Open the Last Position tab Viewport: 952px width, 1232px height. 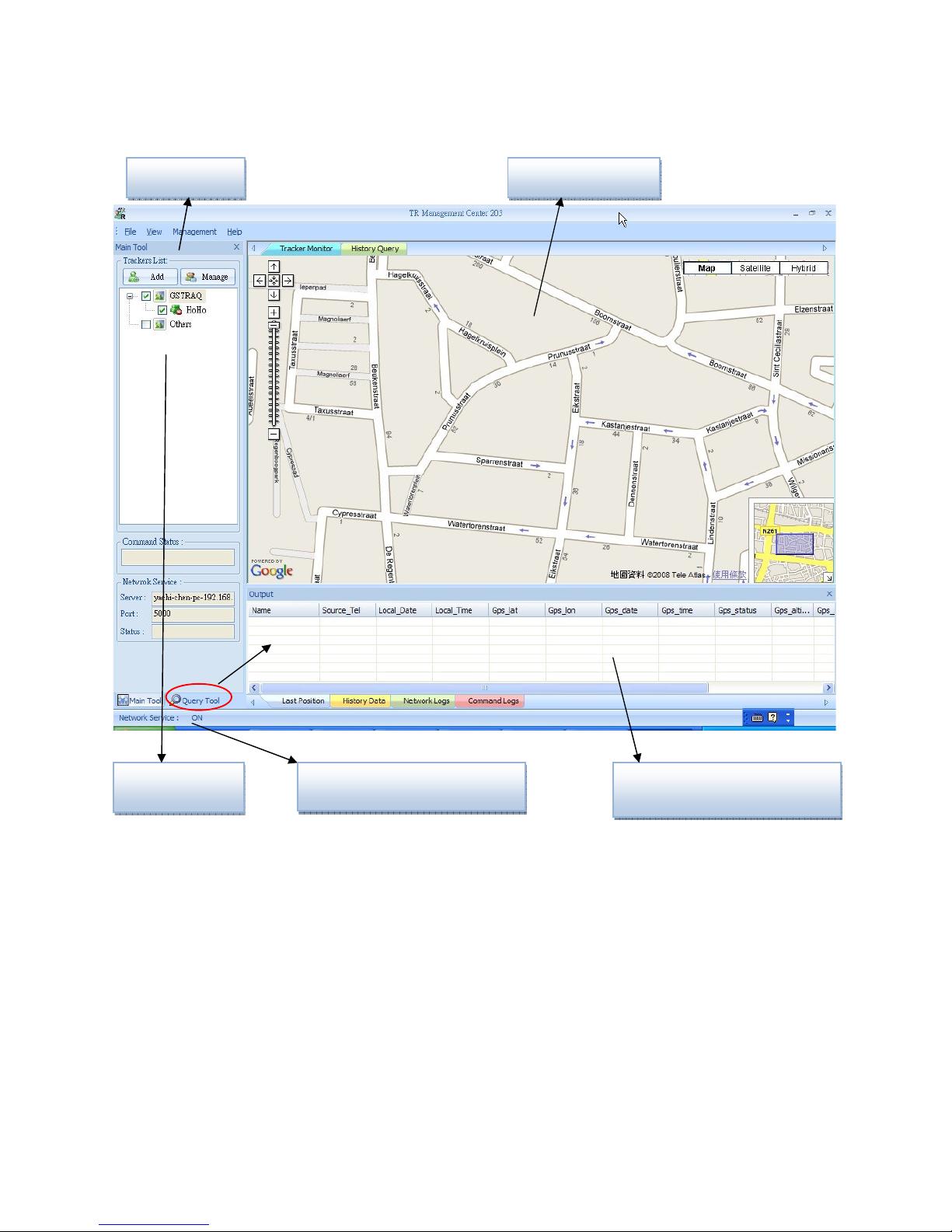click(302, 701)
